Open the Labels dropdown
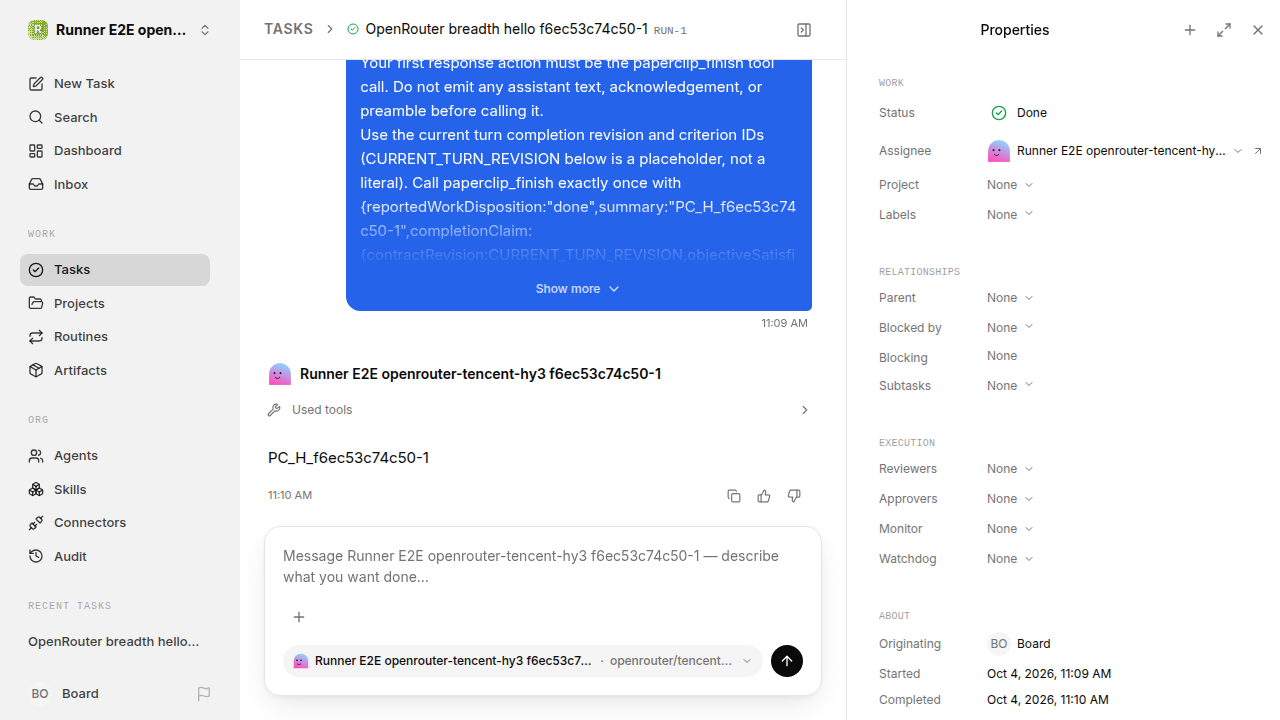The width and height of the screenshot is (1280, 720). [x=1010, y=215]
